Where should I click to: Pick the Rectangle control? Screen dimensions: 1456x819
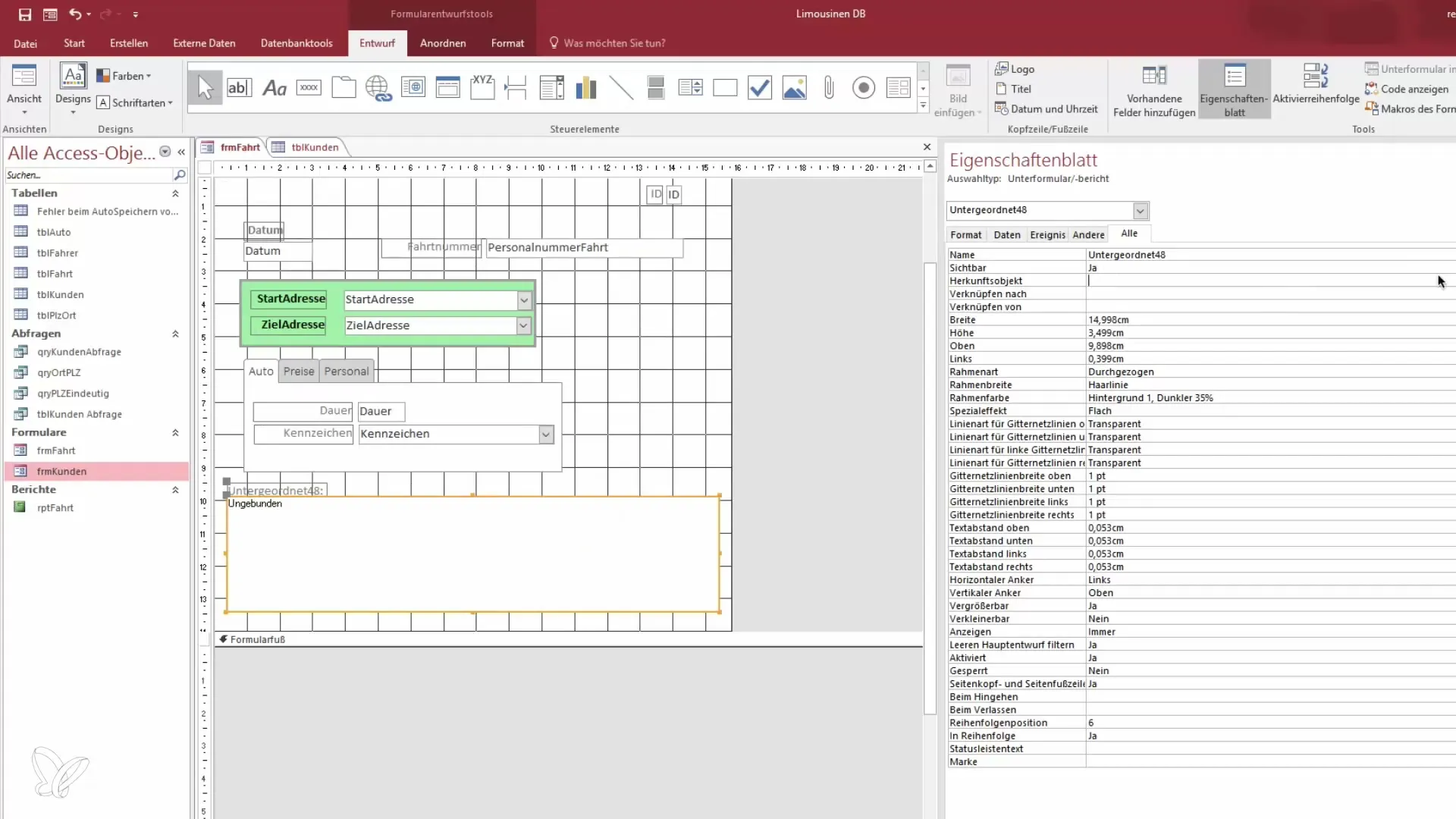click(725, 88)
